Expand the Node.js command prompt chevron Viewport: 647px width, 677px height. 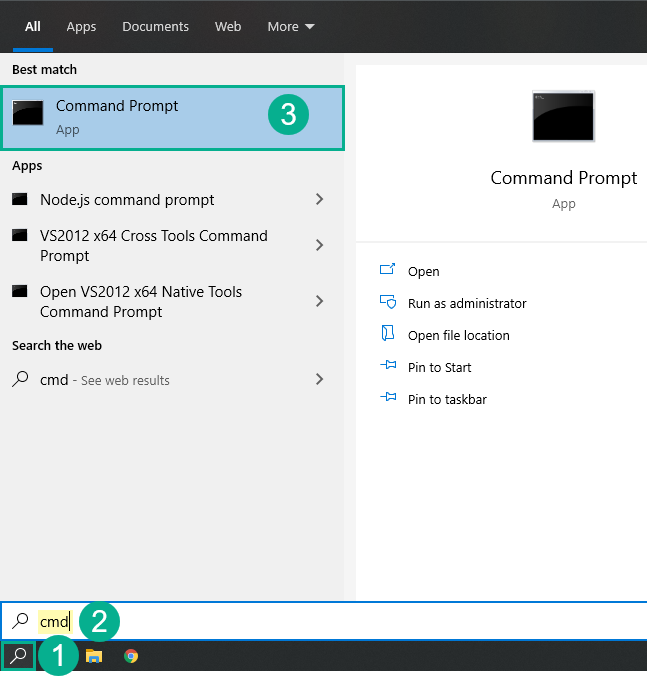[319, 200]
